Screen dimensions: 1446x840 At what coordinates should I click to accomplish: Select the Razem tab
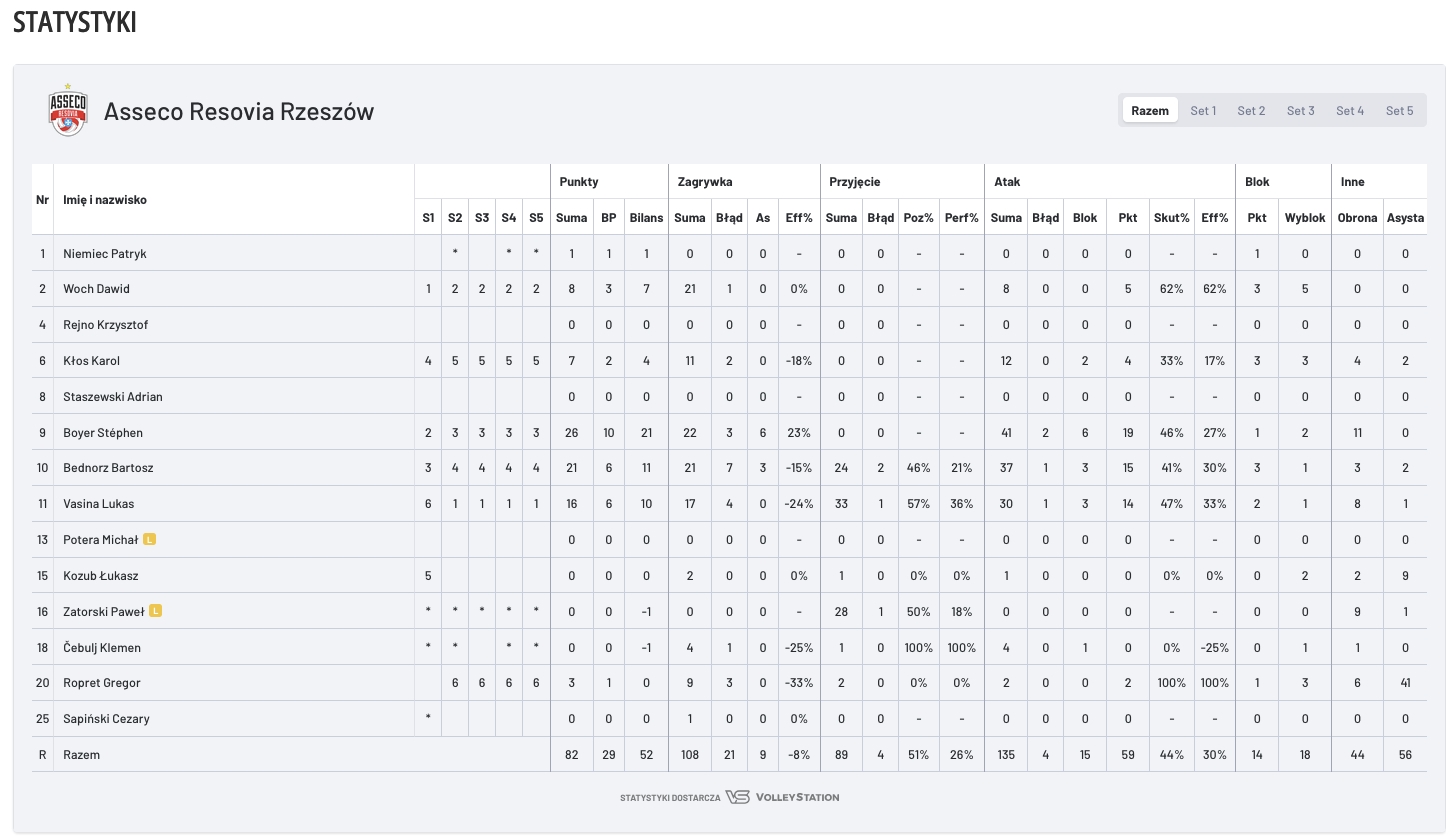[x=1150, y=111]
